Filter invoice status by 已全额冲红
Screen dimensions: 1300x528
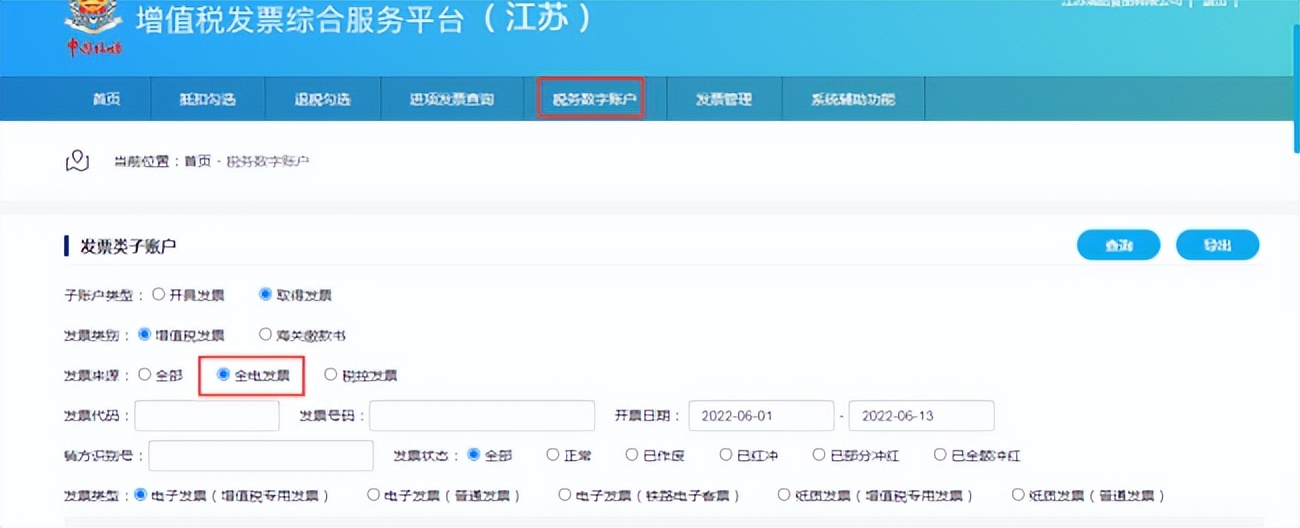click(940, 455)
